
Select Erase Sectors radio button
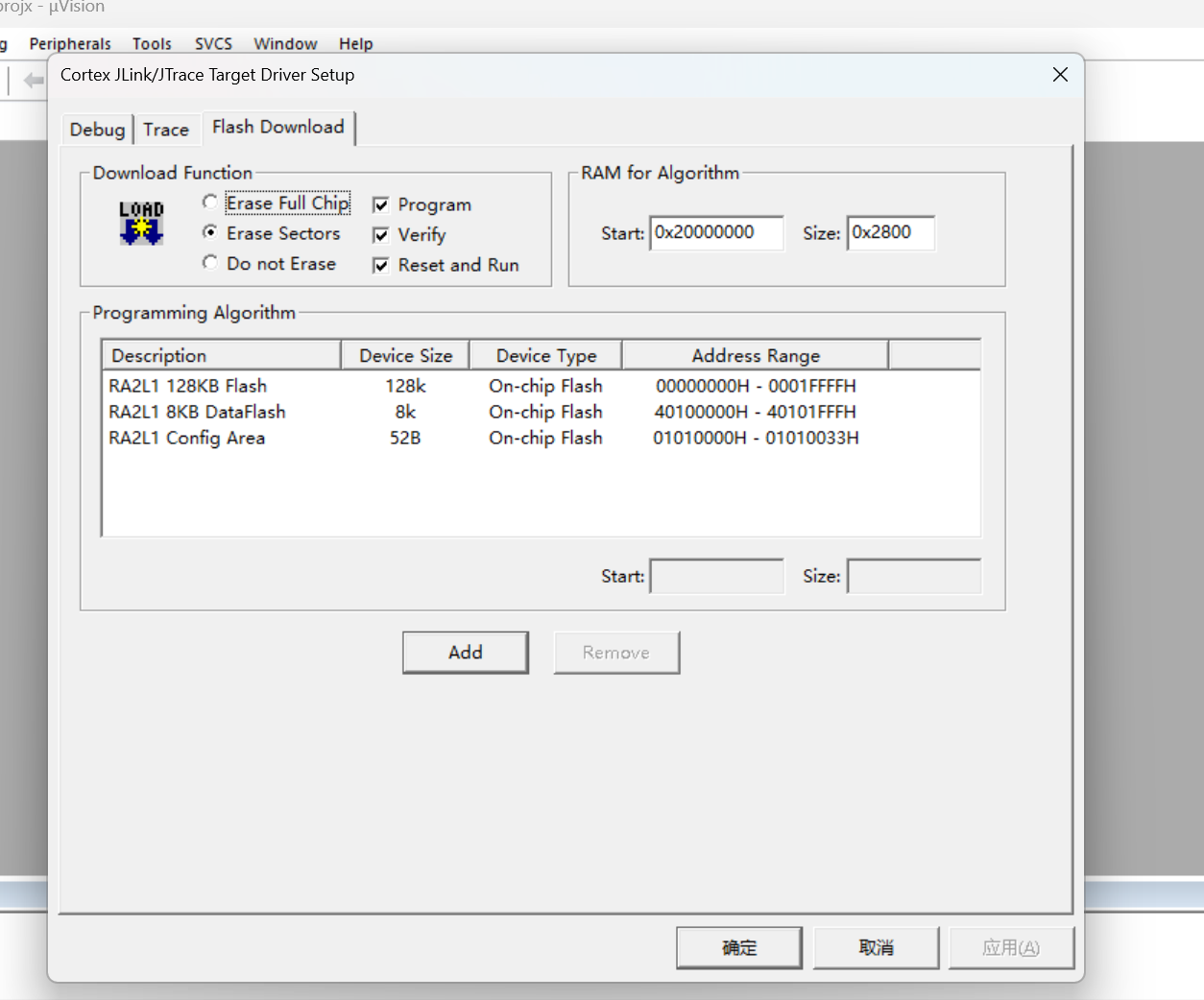210,232
